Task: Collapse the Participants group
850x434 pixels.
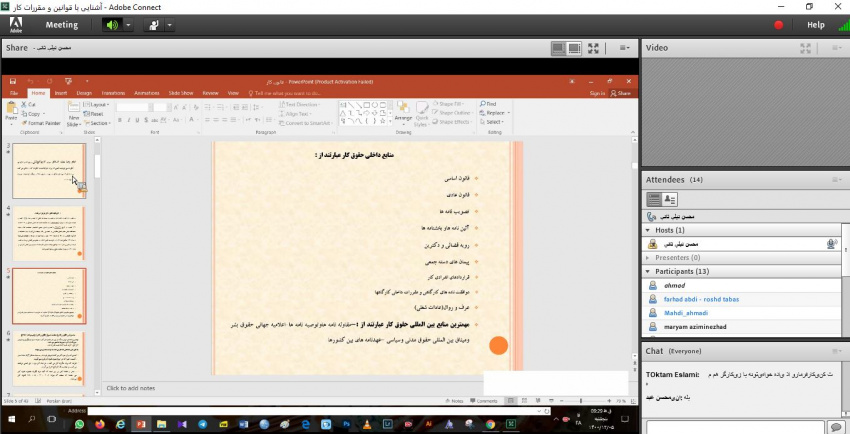Action: click(x=648, y=271)
